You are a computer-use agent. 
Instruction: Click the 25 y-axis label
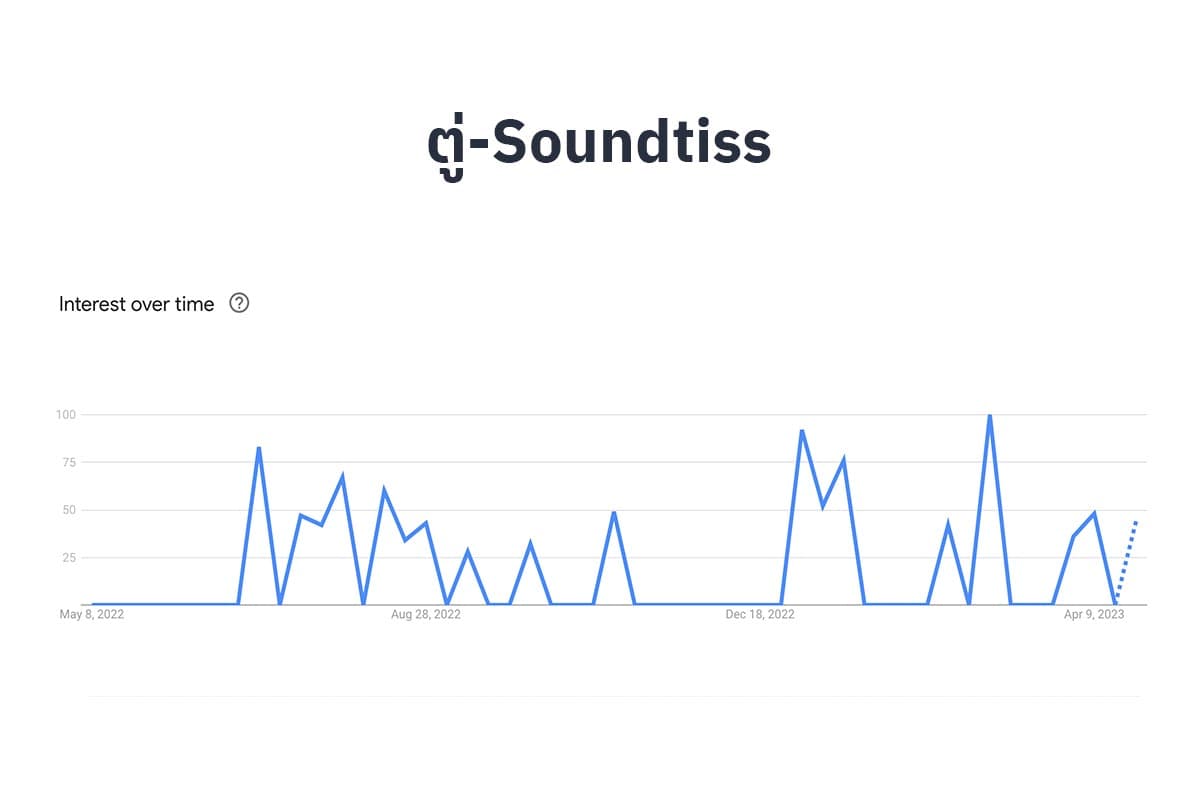70,558
